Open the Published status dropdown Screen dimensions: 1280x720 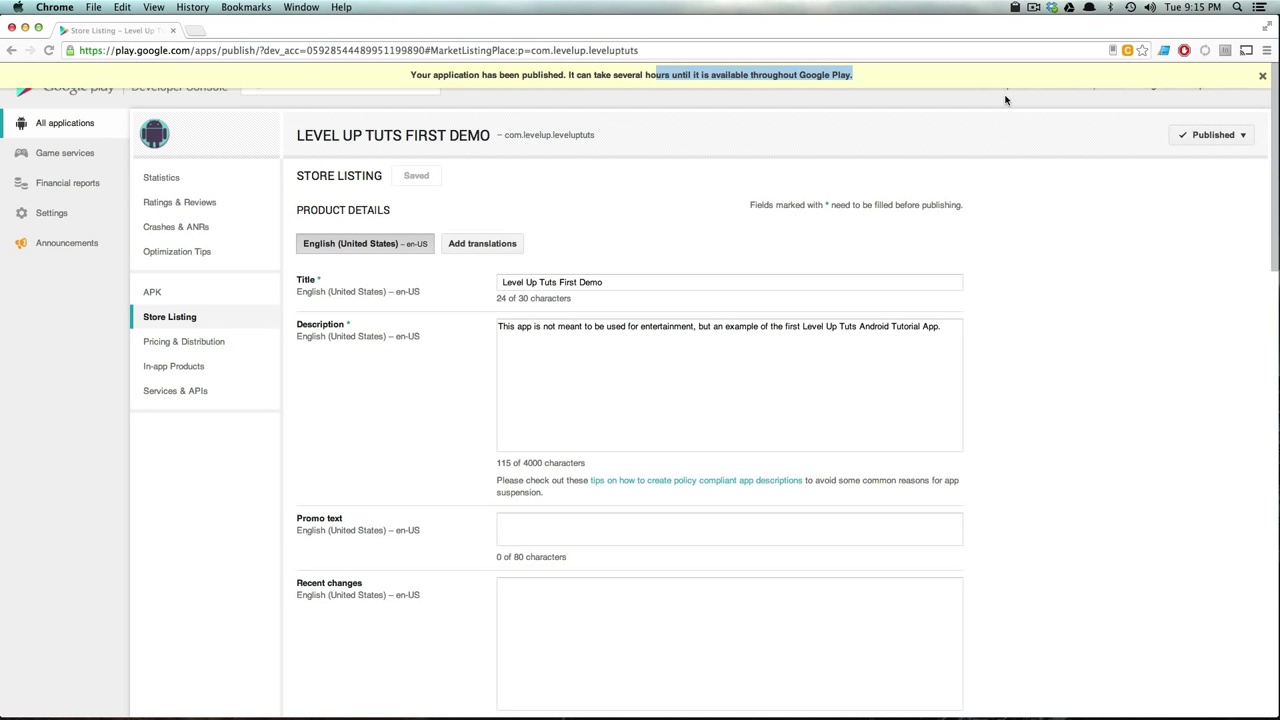tap(1213, 135)
